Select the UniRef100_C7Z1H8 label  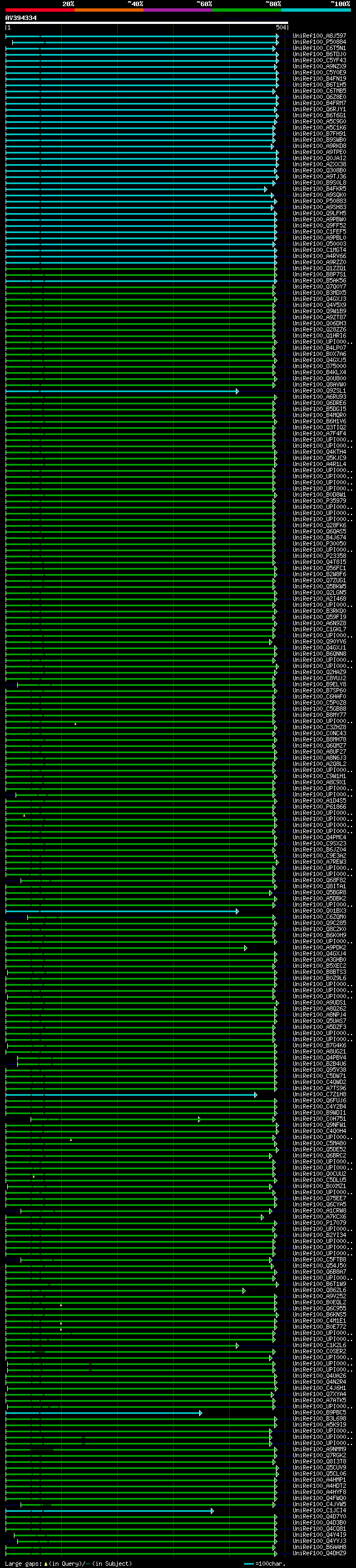pos(319,1095)
